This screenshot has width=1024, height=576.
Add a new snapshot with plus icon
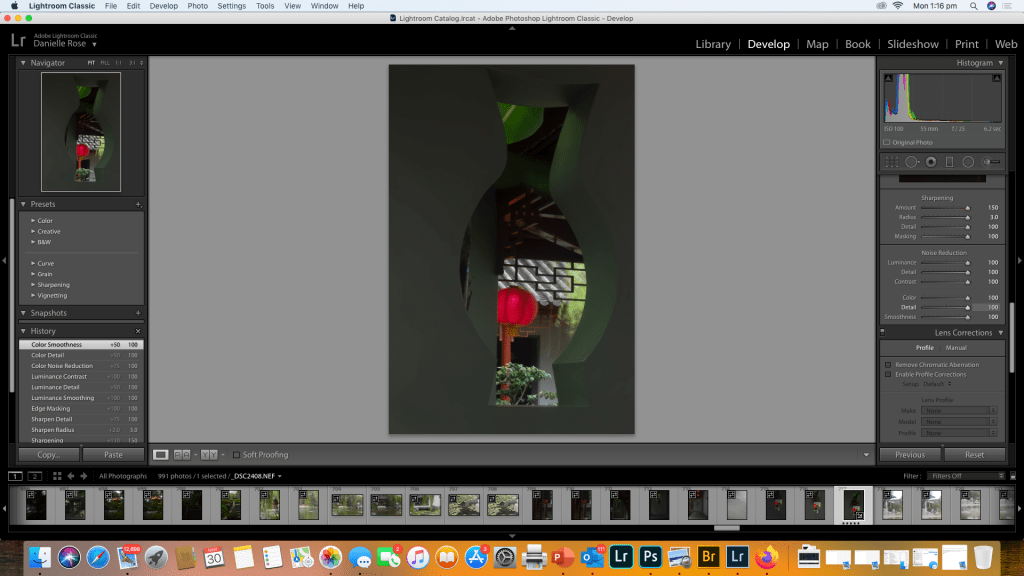pyautogui.click(x=138, y=313)
